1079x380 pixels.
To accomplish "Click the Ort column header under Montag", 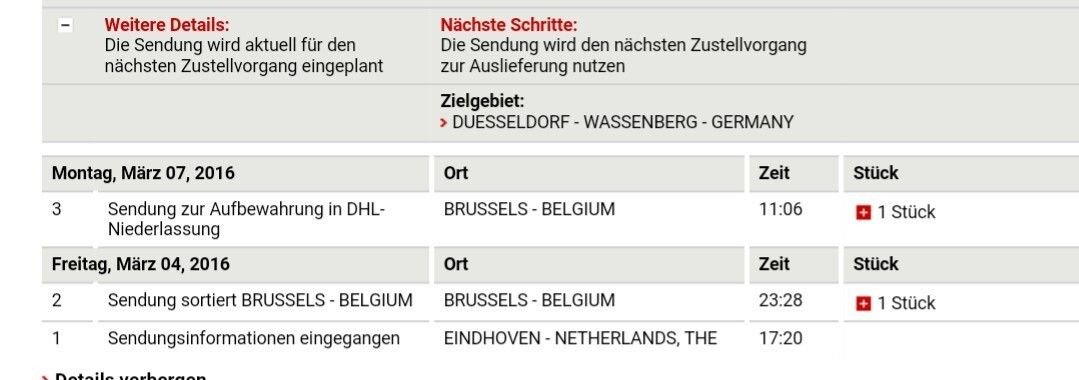I will 456,173.
